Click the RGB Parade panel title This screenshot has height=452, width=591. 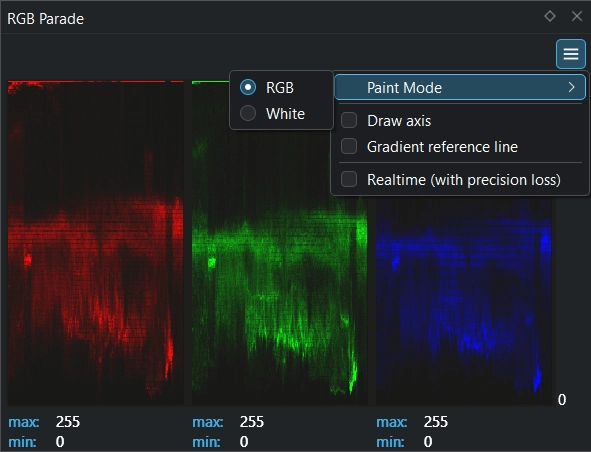pos(46,19)
